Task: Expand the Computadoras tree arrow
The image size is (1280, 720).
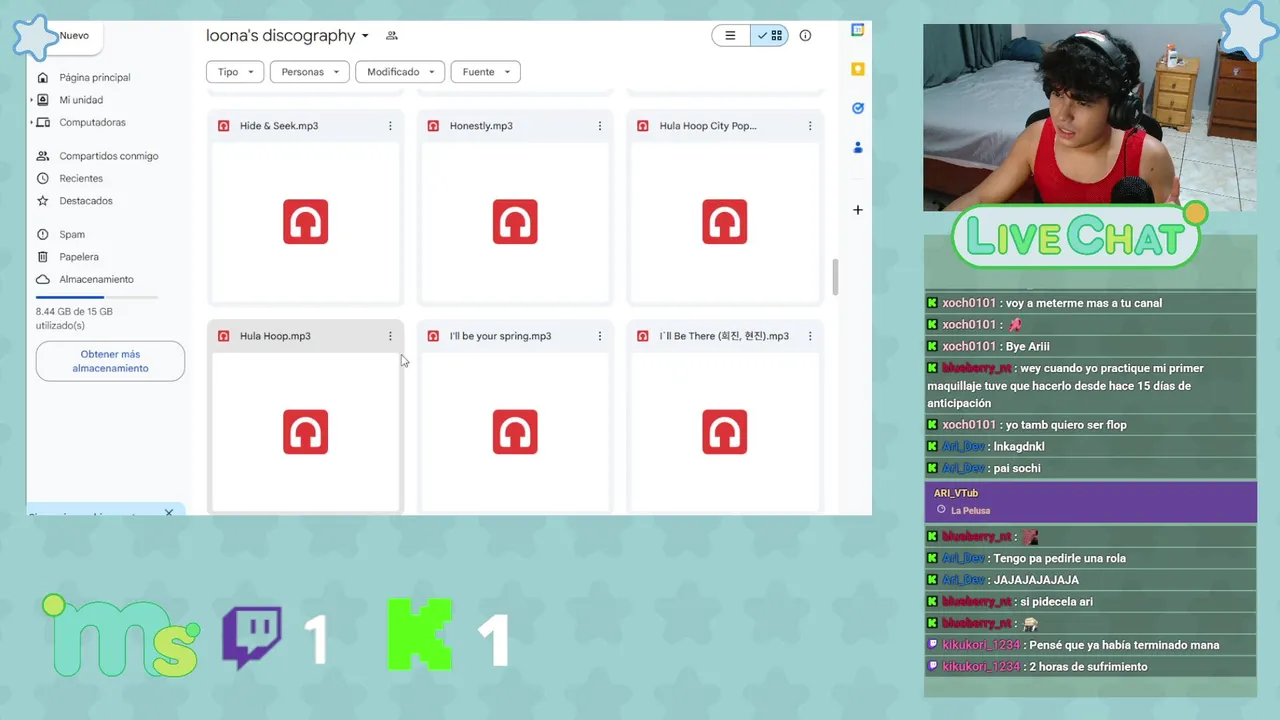Action: point(32,122)
